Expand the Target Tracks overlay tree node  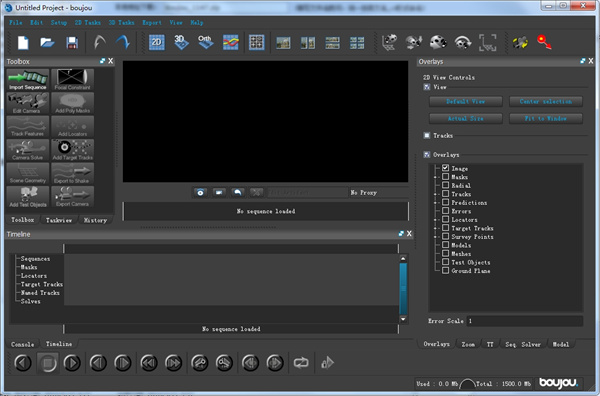click(435, 228)
